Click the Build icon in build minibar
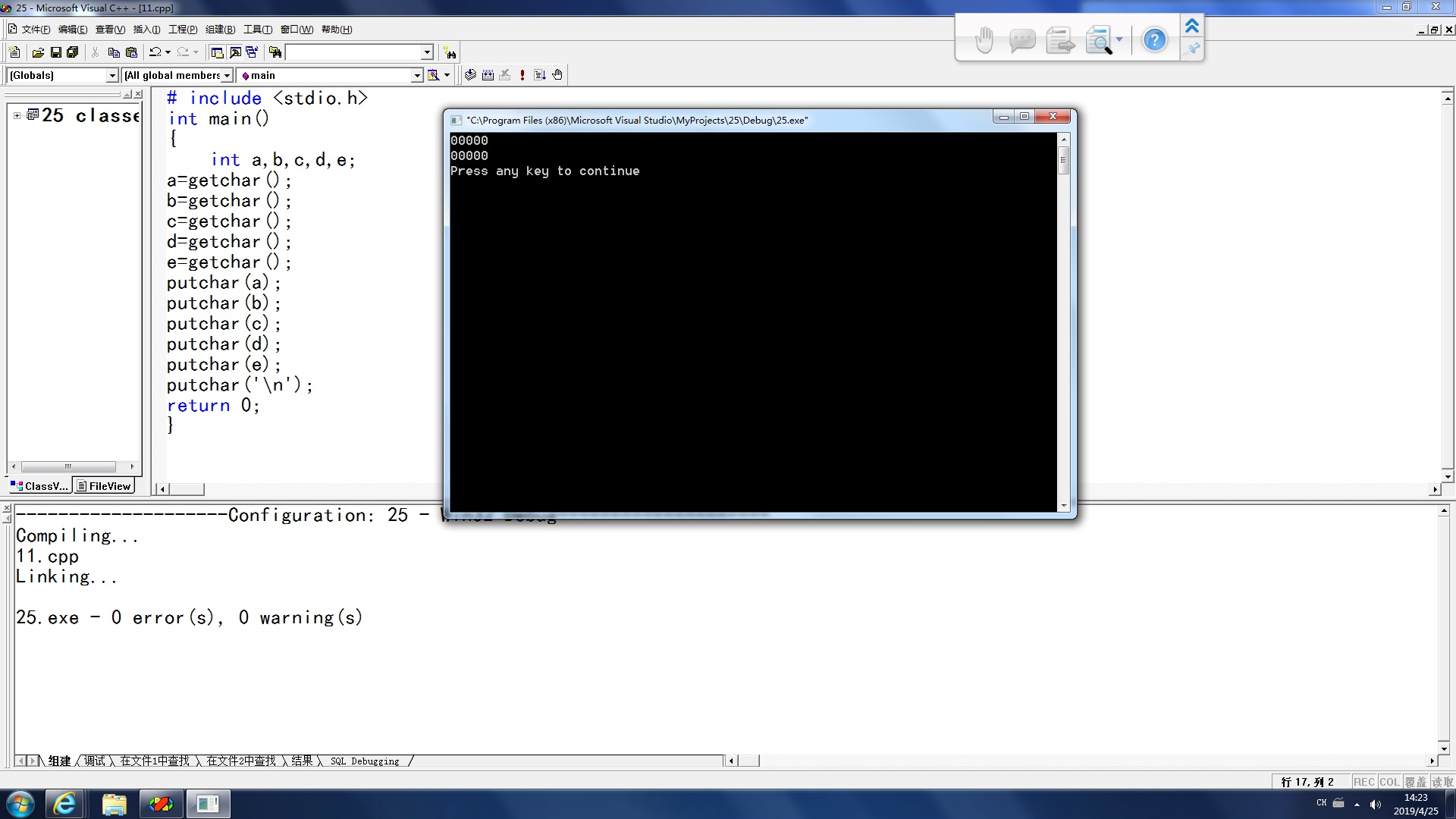 (488, 74)
